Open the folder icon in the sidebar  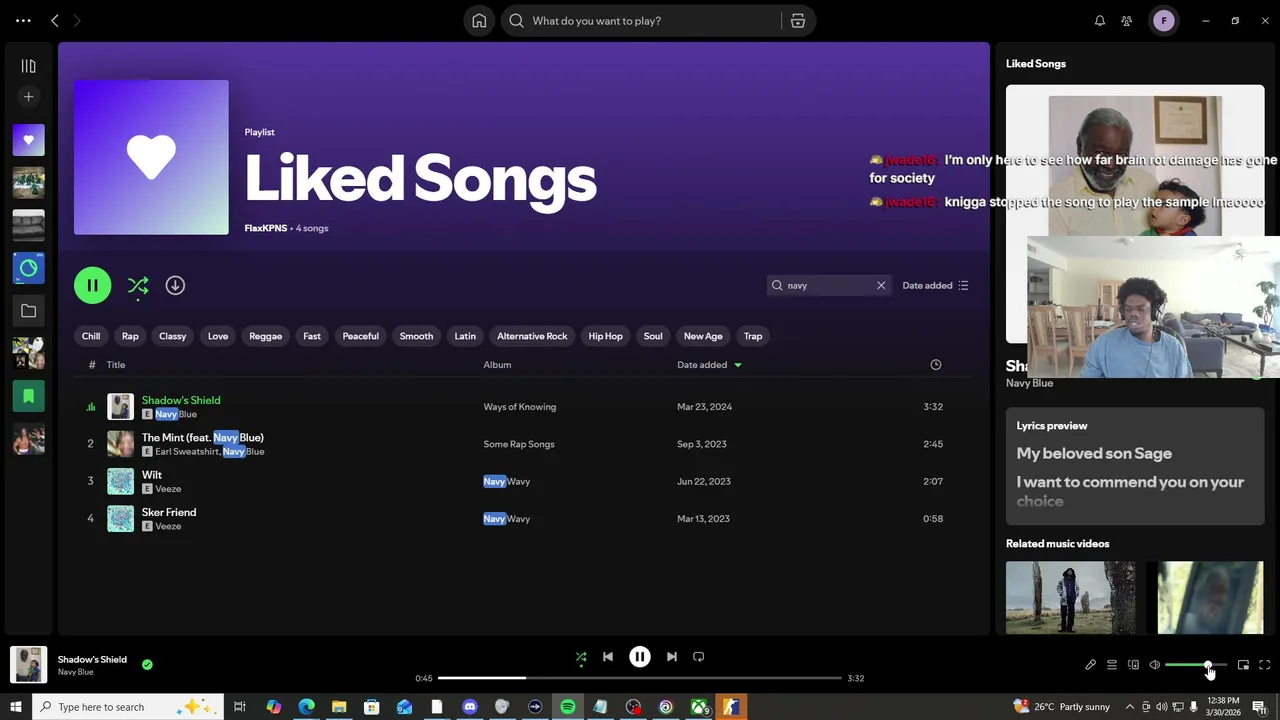tap(28, 311)
